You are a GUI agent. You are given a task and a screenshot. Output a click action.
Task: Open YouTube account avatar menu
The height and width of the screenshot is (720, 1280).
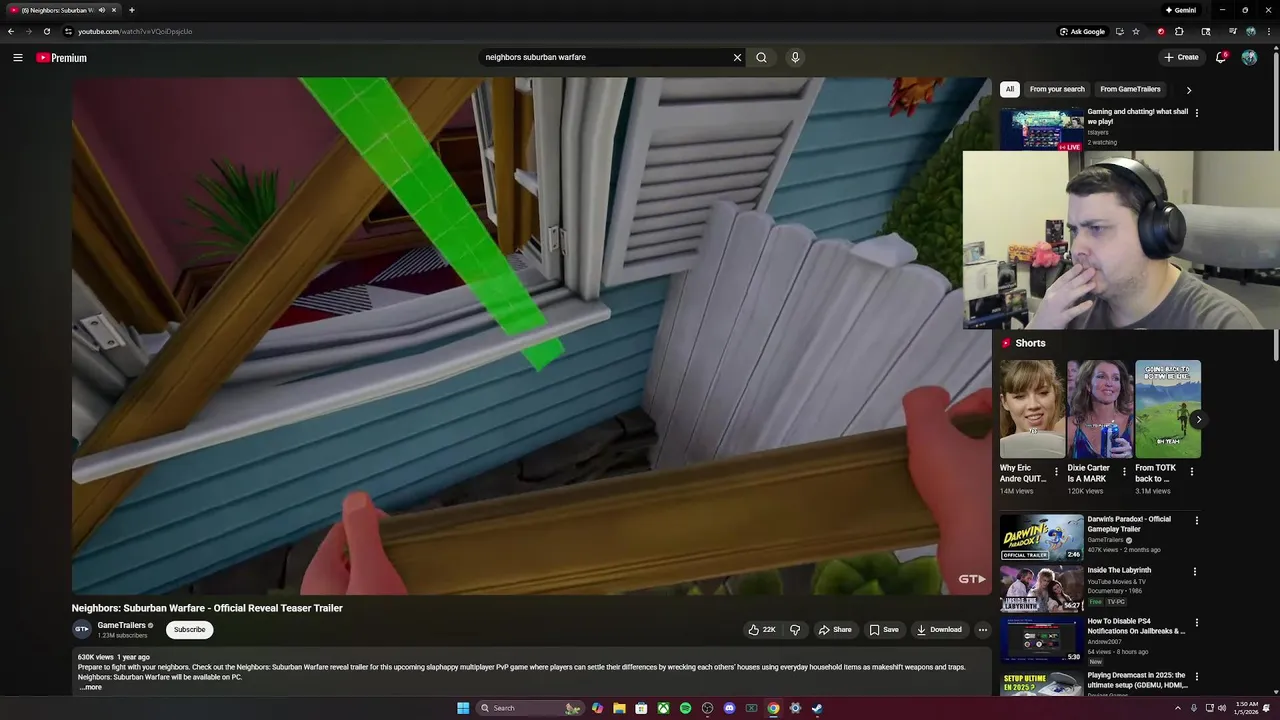tap(1249, 58)
